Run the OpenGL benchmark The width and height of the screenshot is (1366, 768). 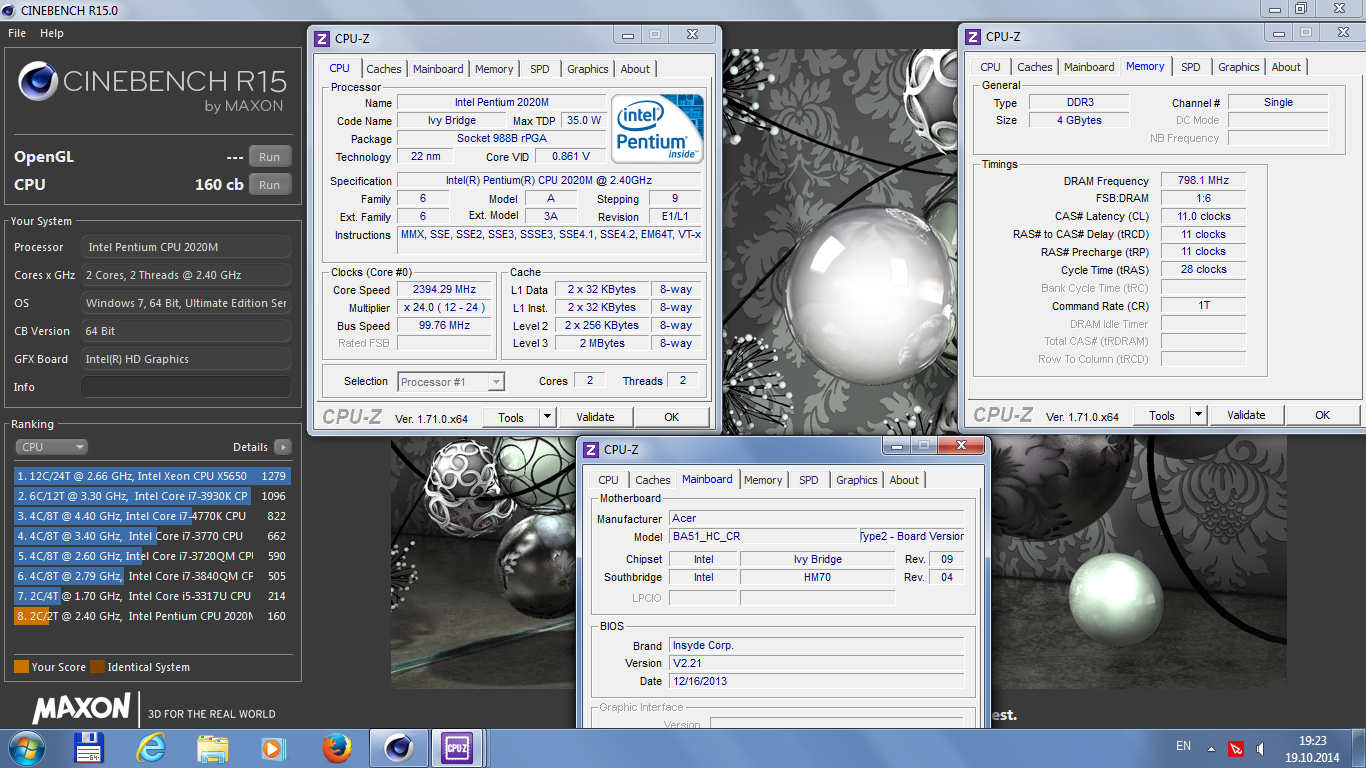(x=270, y=157)
